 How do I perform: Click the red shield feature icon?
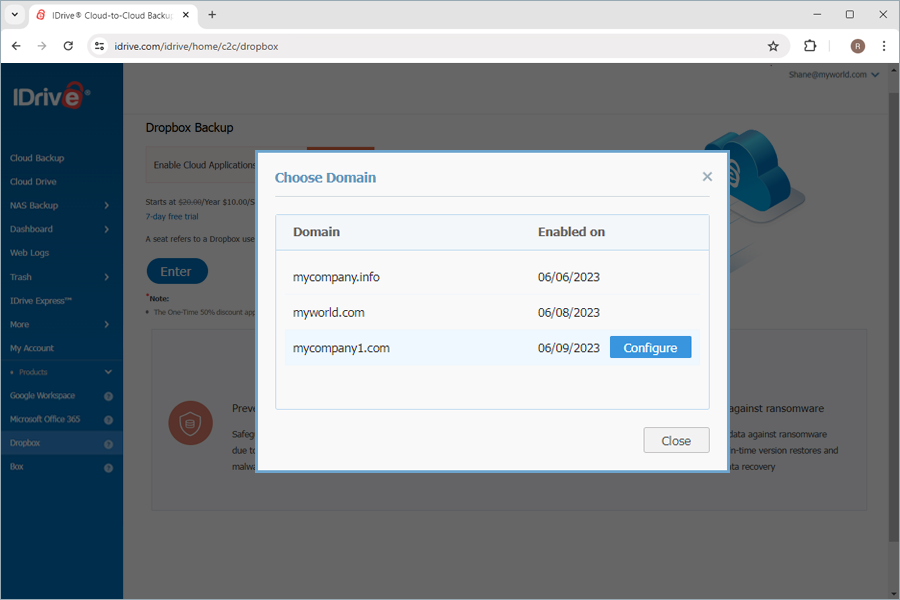pyautogui.click(x=191, y=423)
